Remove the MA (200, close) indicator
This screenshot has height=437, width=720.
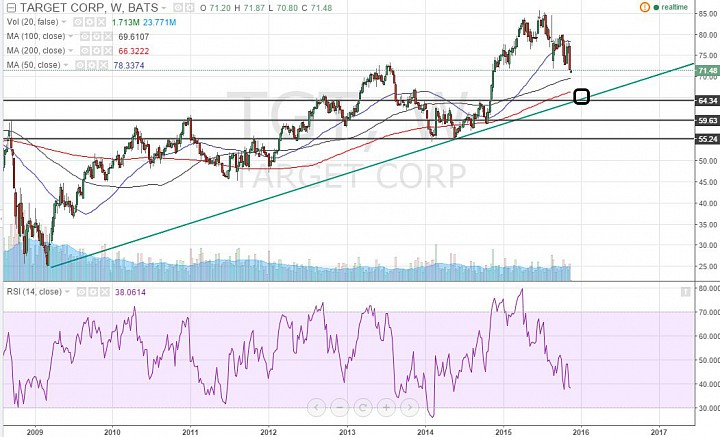(108, 50)
